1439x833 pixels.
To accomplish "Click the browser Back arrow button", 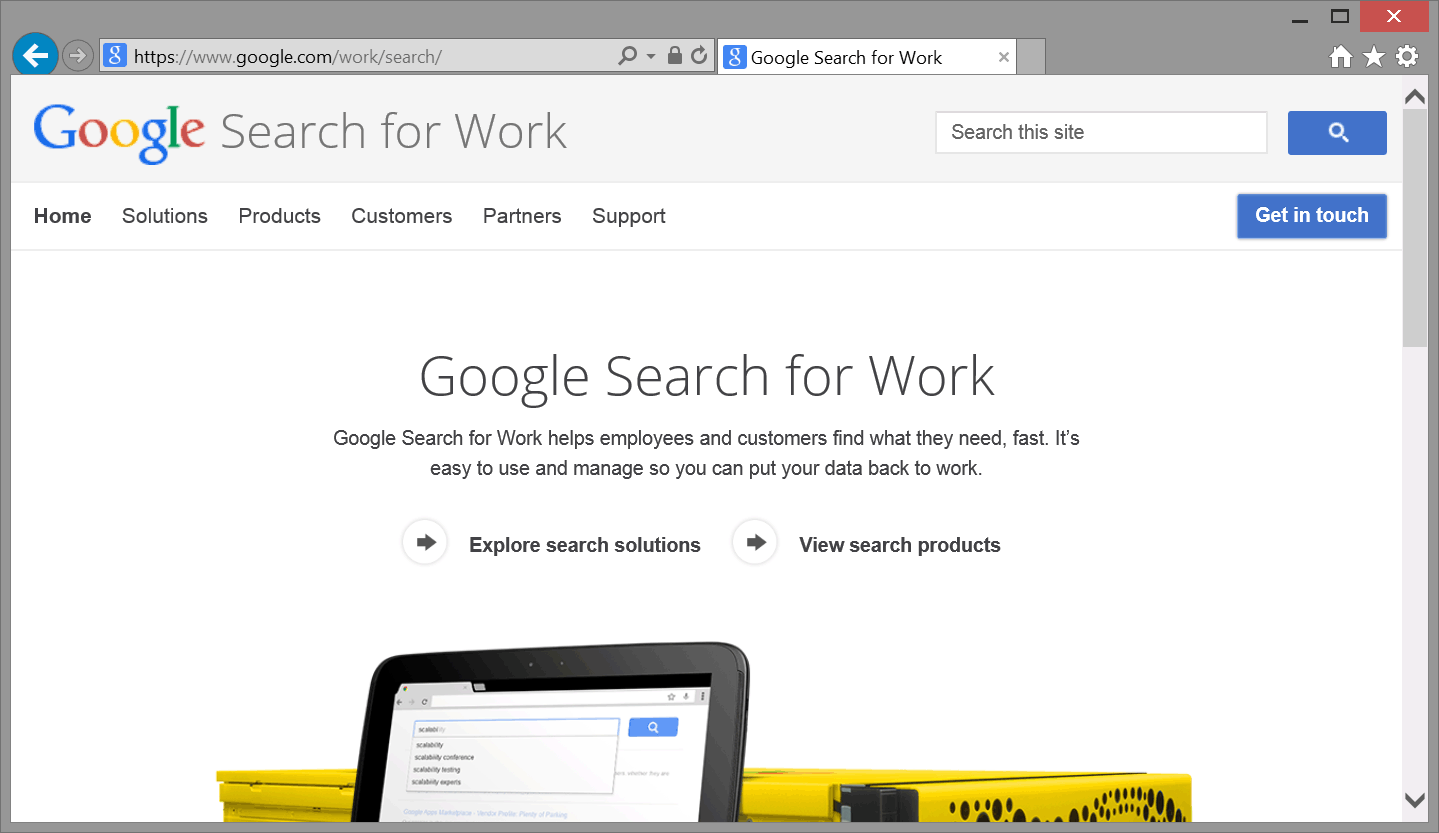I will 35,55.
